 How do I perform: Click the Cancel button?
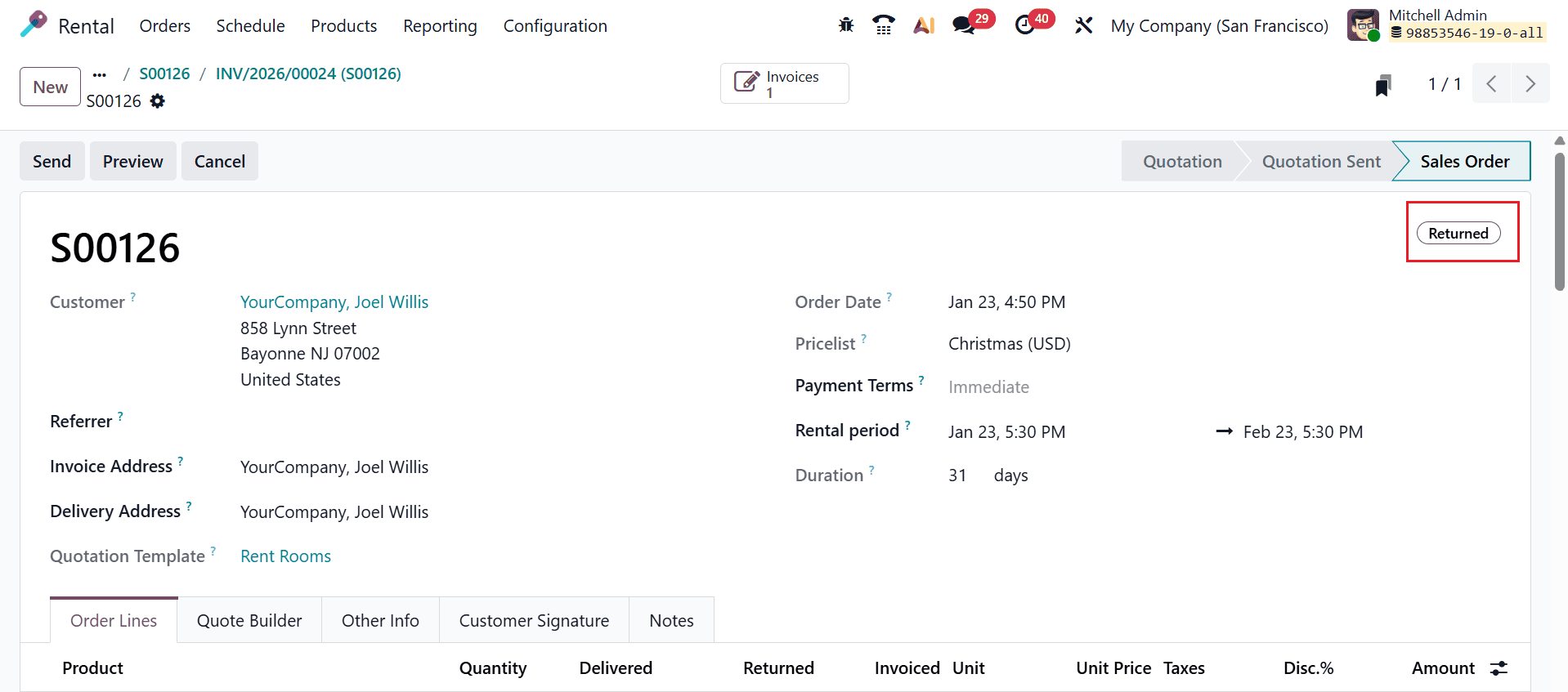220,161
